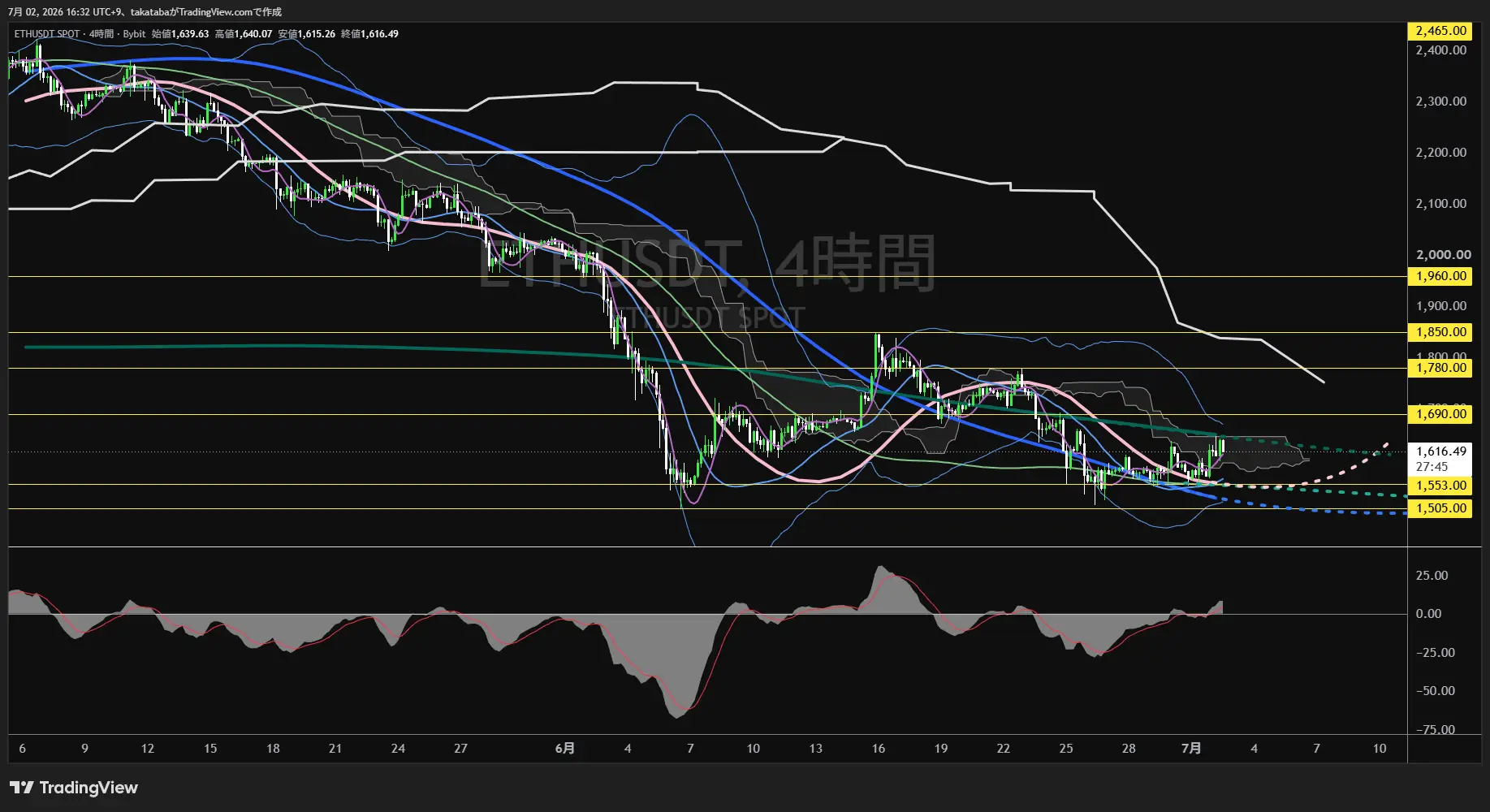
Task: Click date 21 on the time axis
Action: pos(335,749)
